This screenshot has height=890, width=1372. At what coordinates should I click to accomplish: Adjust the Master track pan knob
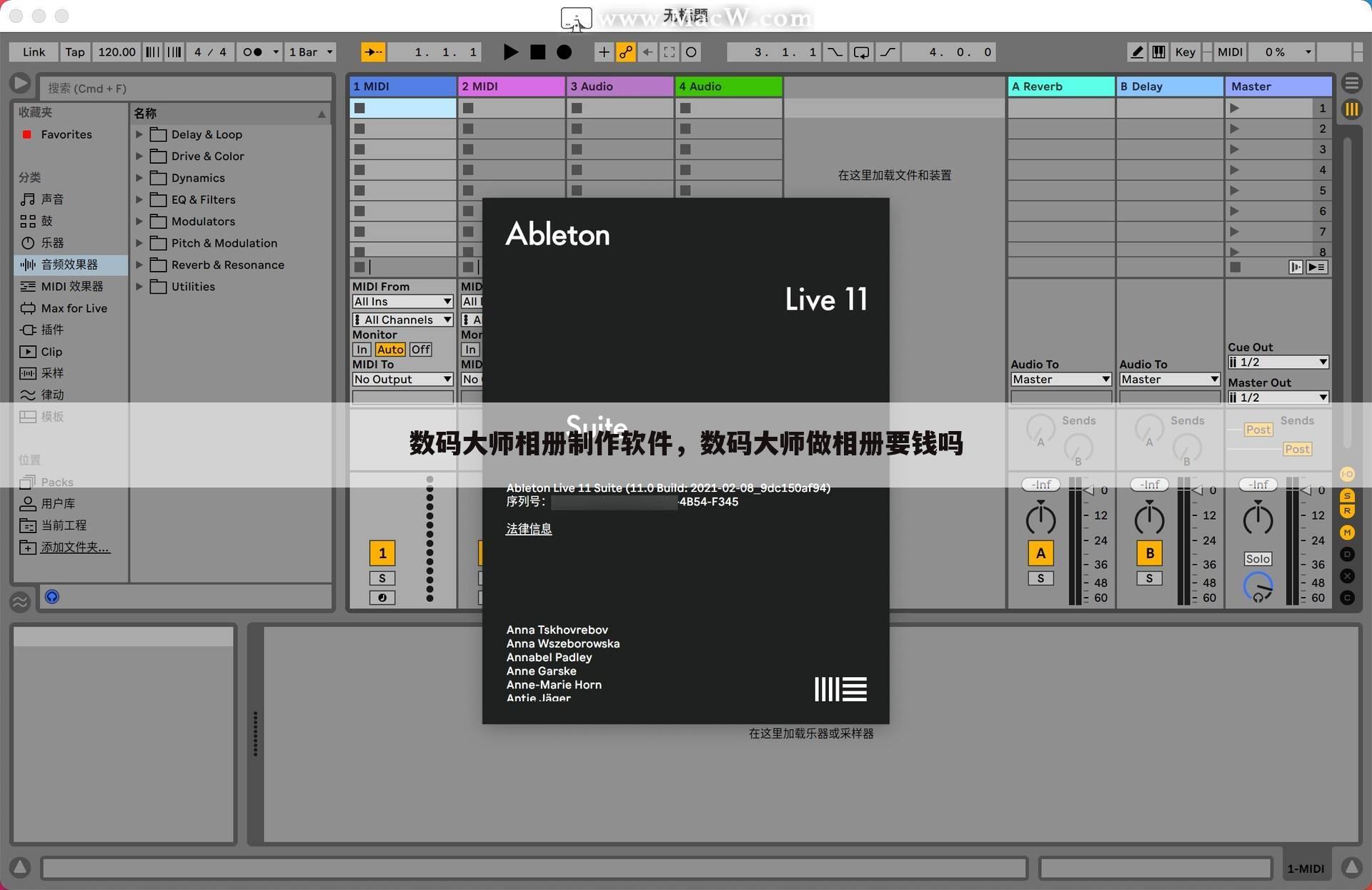pyautogui.click(x=1258, y=519)
